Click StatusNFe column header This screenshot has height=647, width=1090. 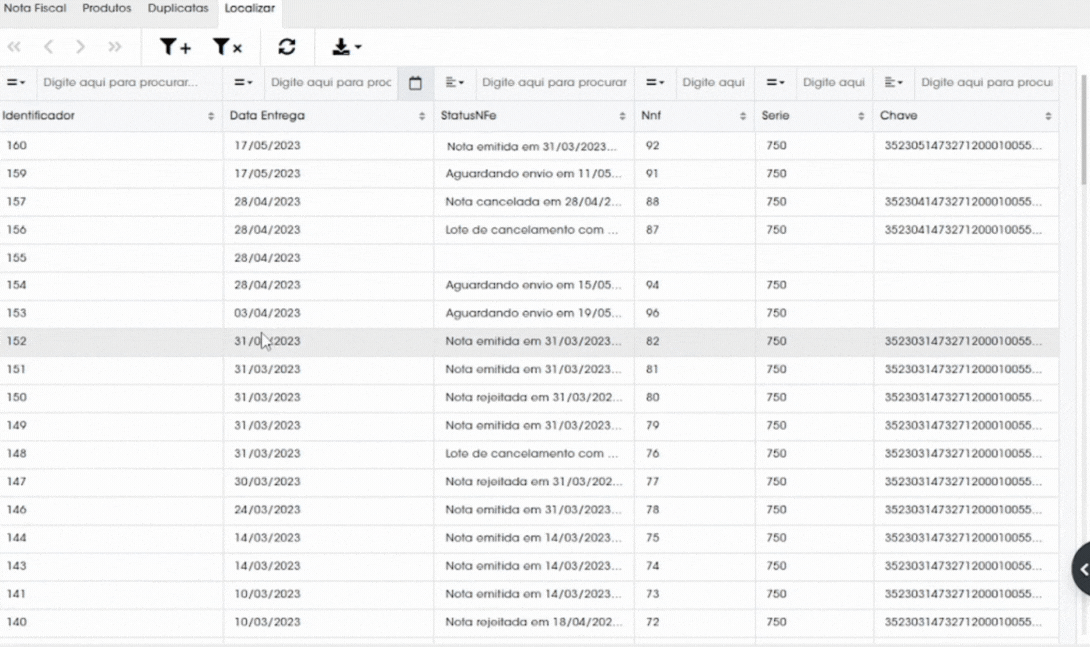[534, 116]
